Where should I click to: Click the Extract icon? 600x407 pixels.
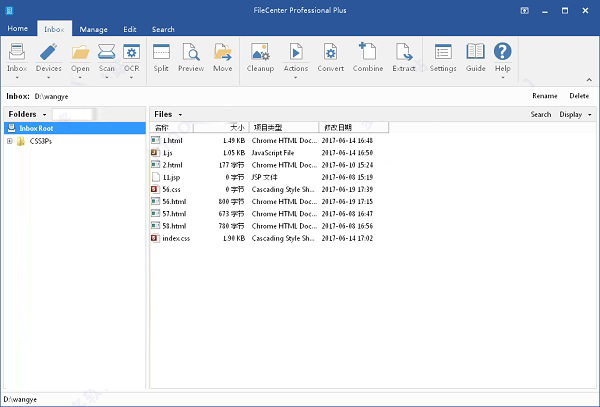coord(404,52)
